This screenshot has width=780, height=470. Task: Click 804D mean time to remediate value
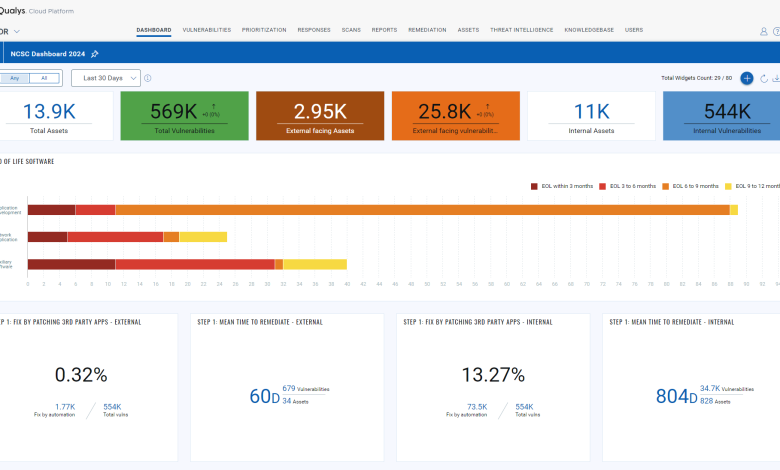(x=677, y=396)
